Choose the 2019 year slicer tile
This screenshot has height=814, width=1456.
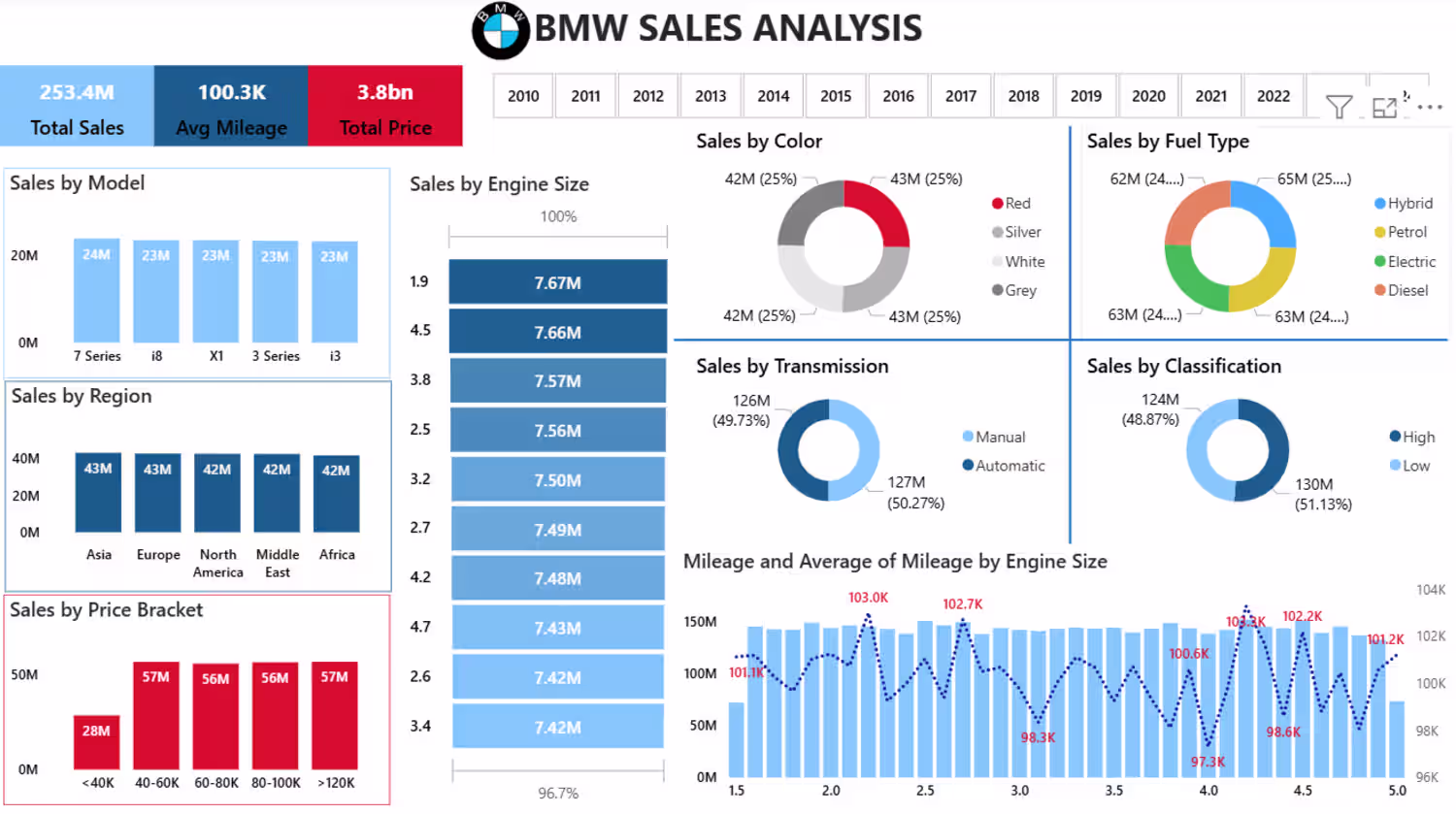tap(1086, 96)
